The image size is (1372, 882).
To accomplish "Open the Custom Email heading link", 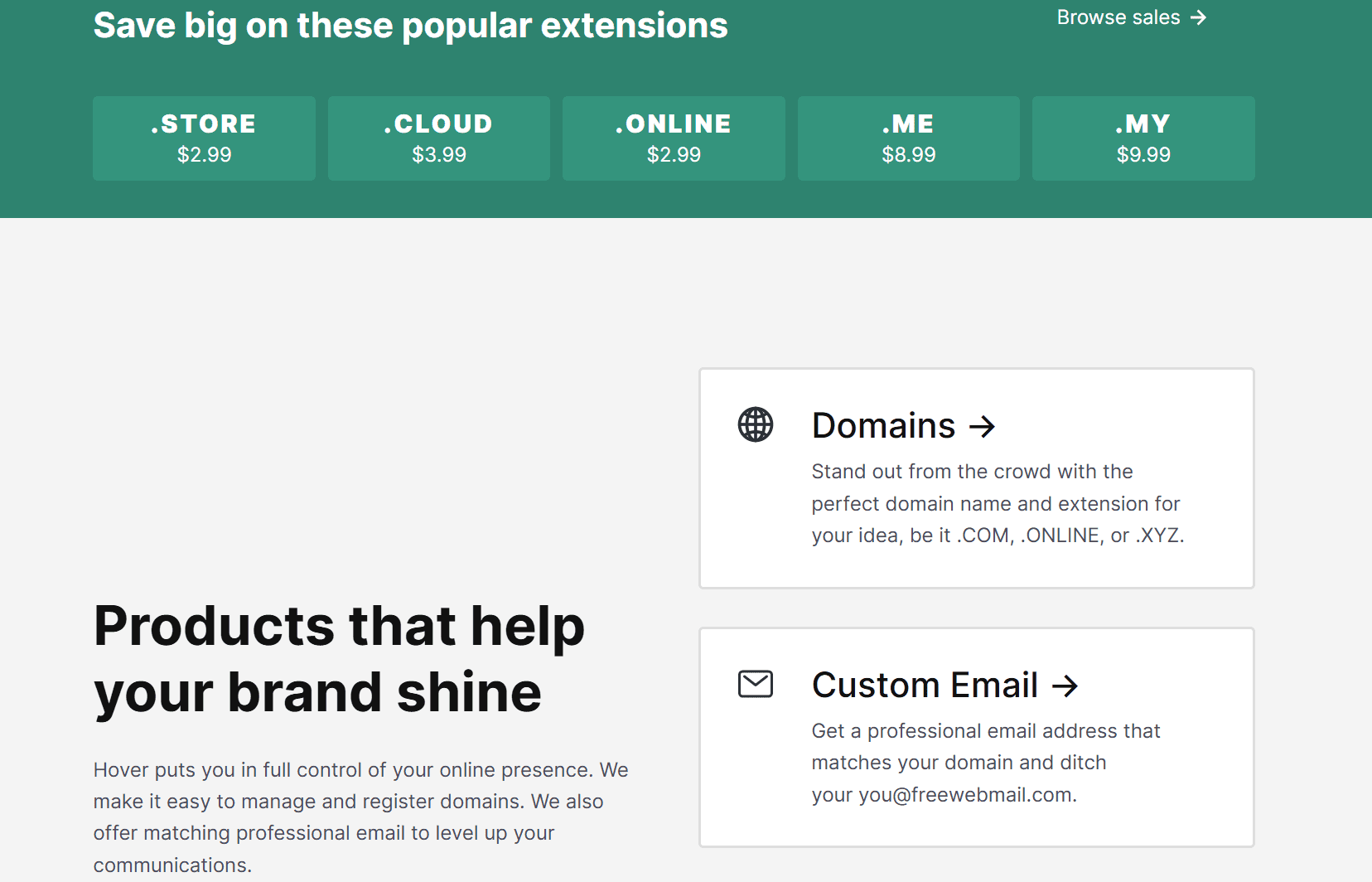I will [x=925, y=686].
